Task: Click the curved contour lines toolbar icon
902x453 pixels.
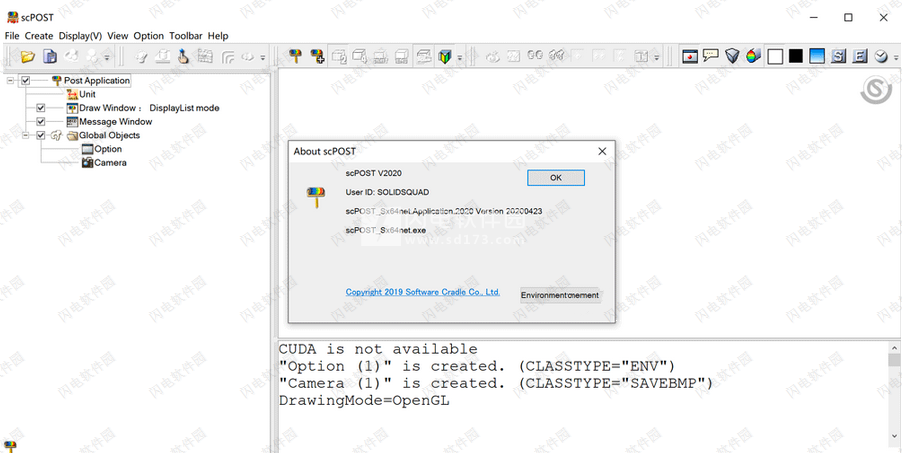Action: click(228, 56)
